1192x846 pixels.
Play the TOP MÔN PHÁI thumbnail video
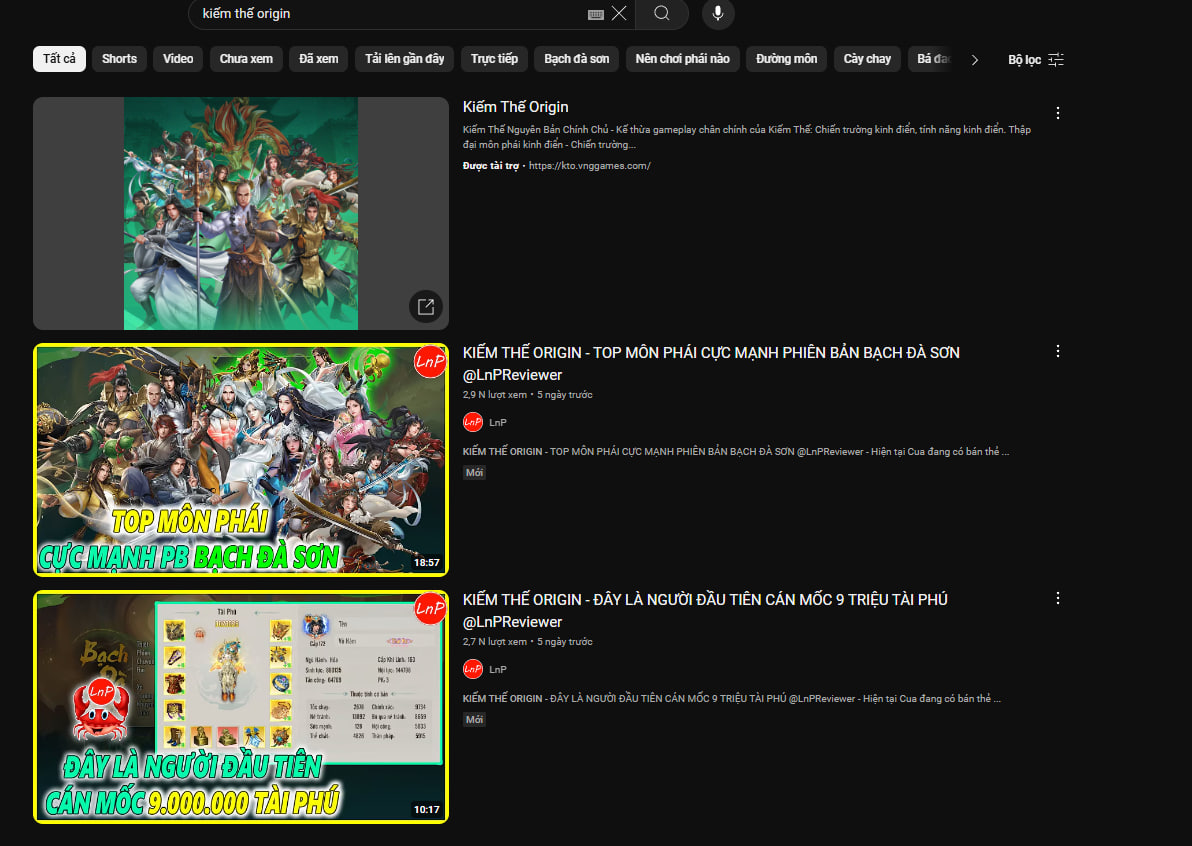[x=241, y=460]
